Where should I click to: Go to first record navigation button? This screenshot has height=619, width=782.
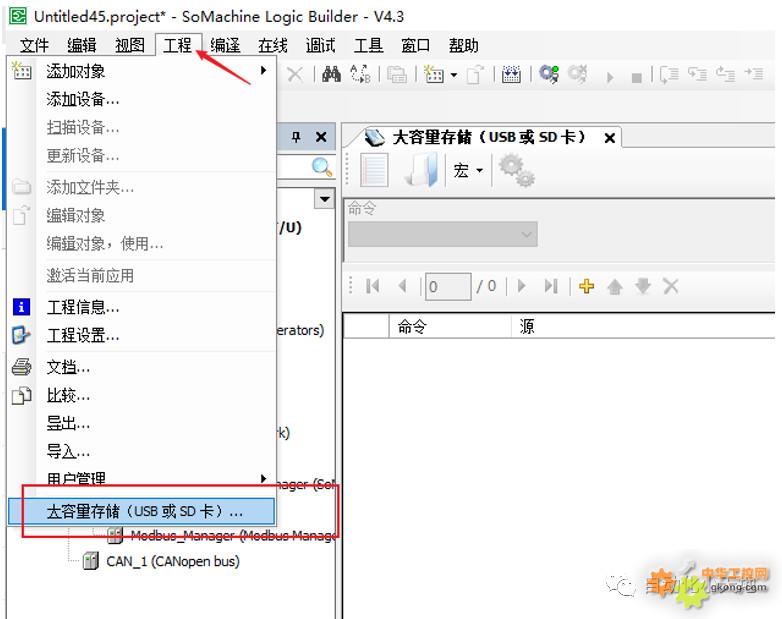373,286
